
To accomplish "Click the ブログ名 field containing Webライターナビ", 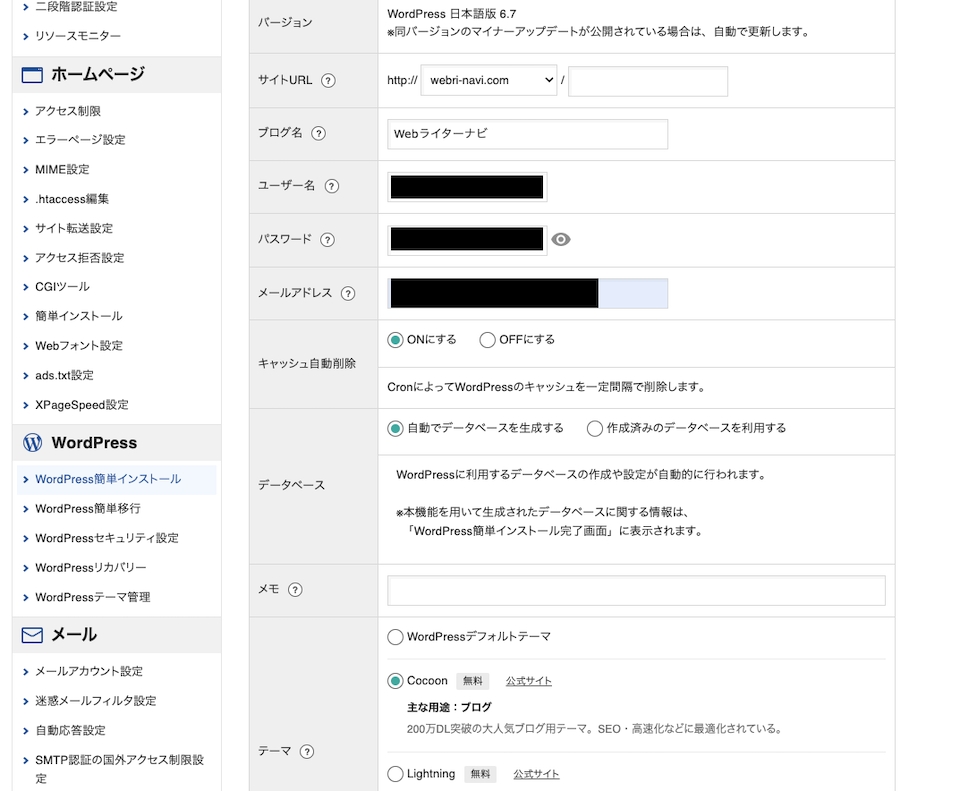I will pos(527,134).
